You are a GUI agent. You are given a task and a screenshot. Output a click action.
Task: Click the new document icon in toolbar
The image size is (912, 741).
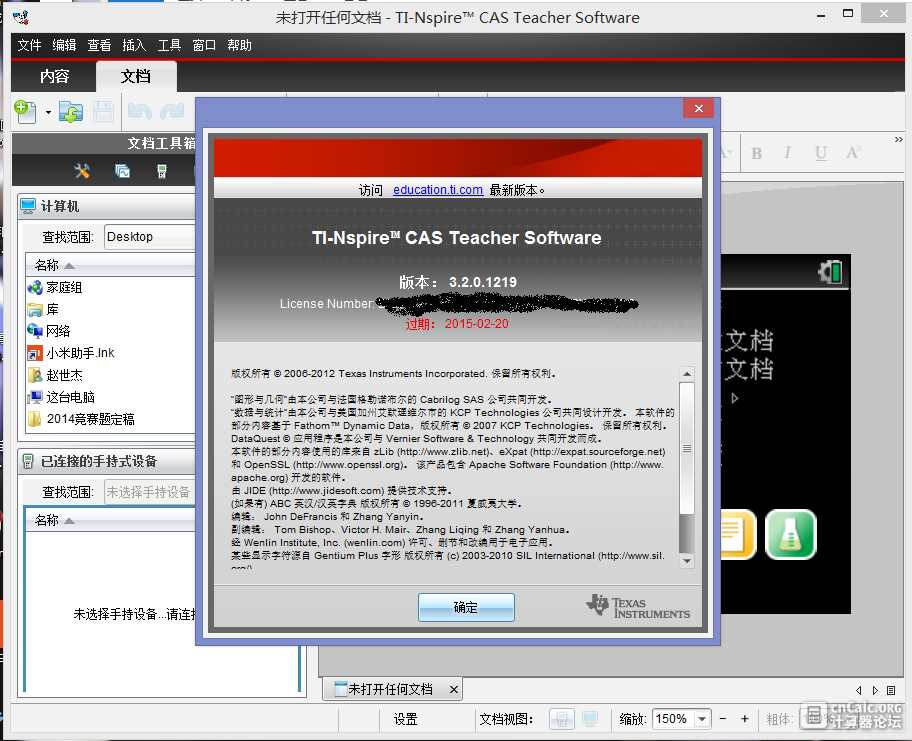pos(25,111)
